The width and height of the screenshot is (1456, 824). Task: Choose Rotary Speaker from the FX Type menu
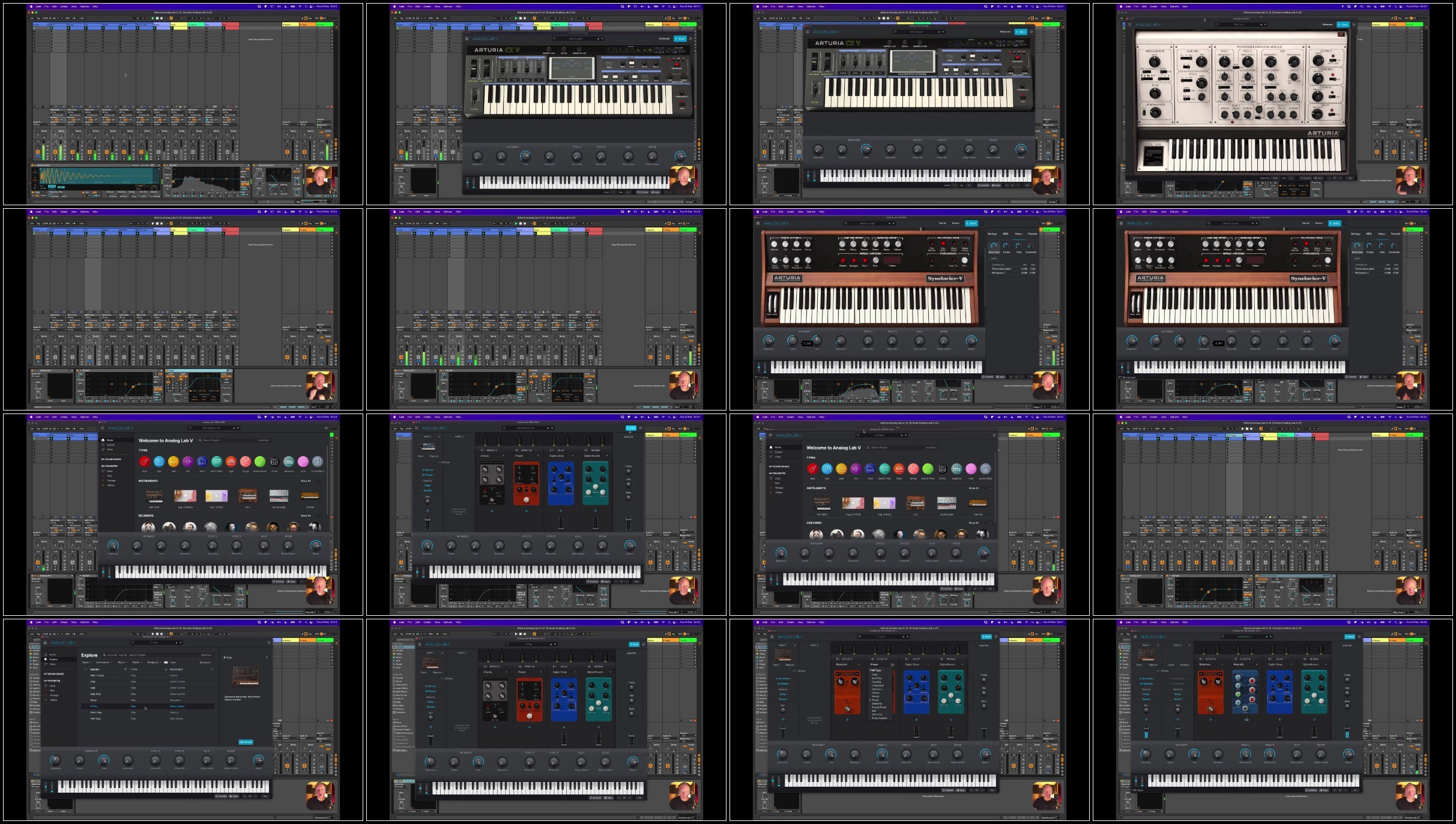(x=880, y=718)
